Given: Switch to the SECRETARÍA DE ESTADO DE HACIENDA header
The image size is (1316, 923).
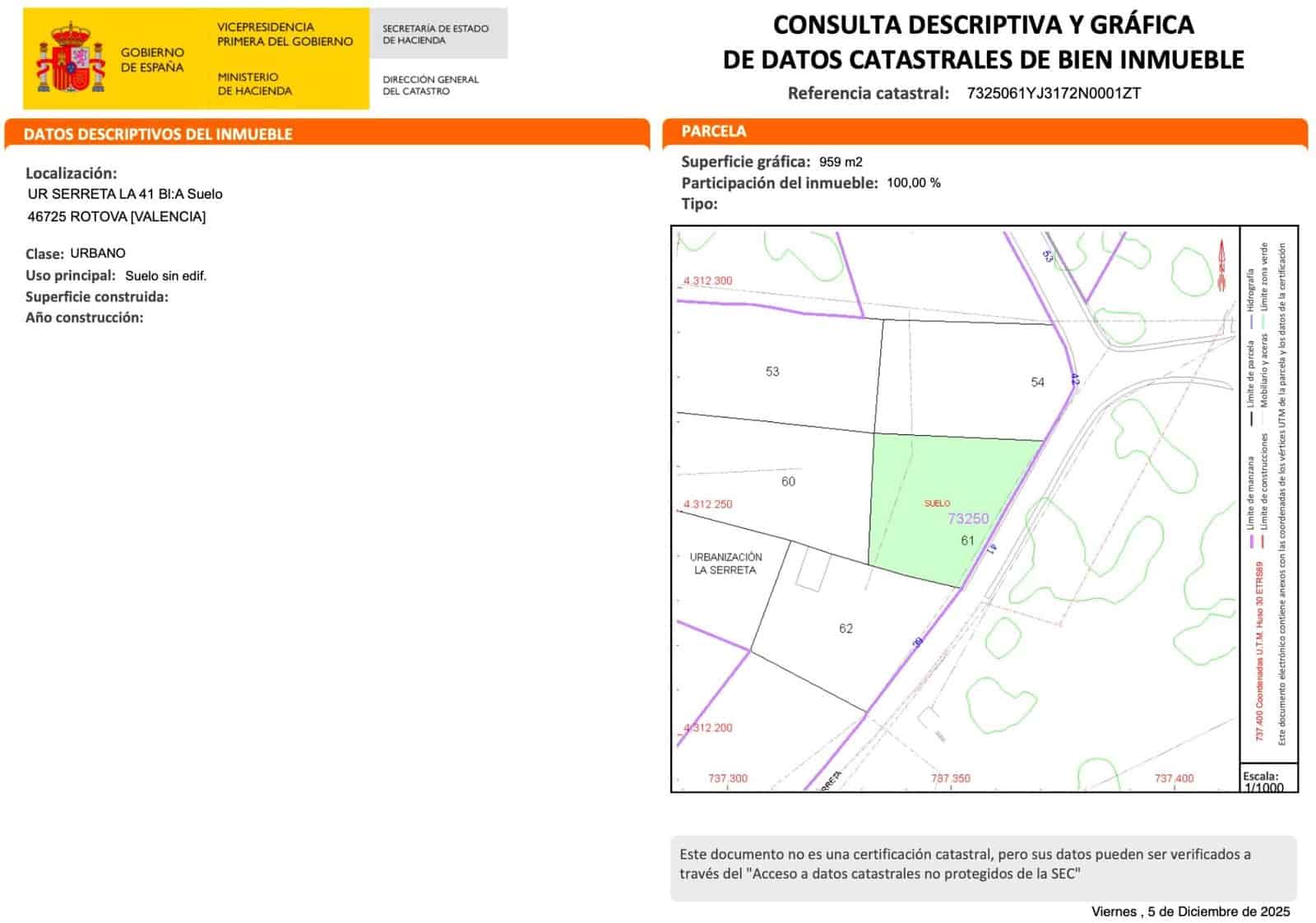Looking at the screenshot, I should click(434, 35).
